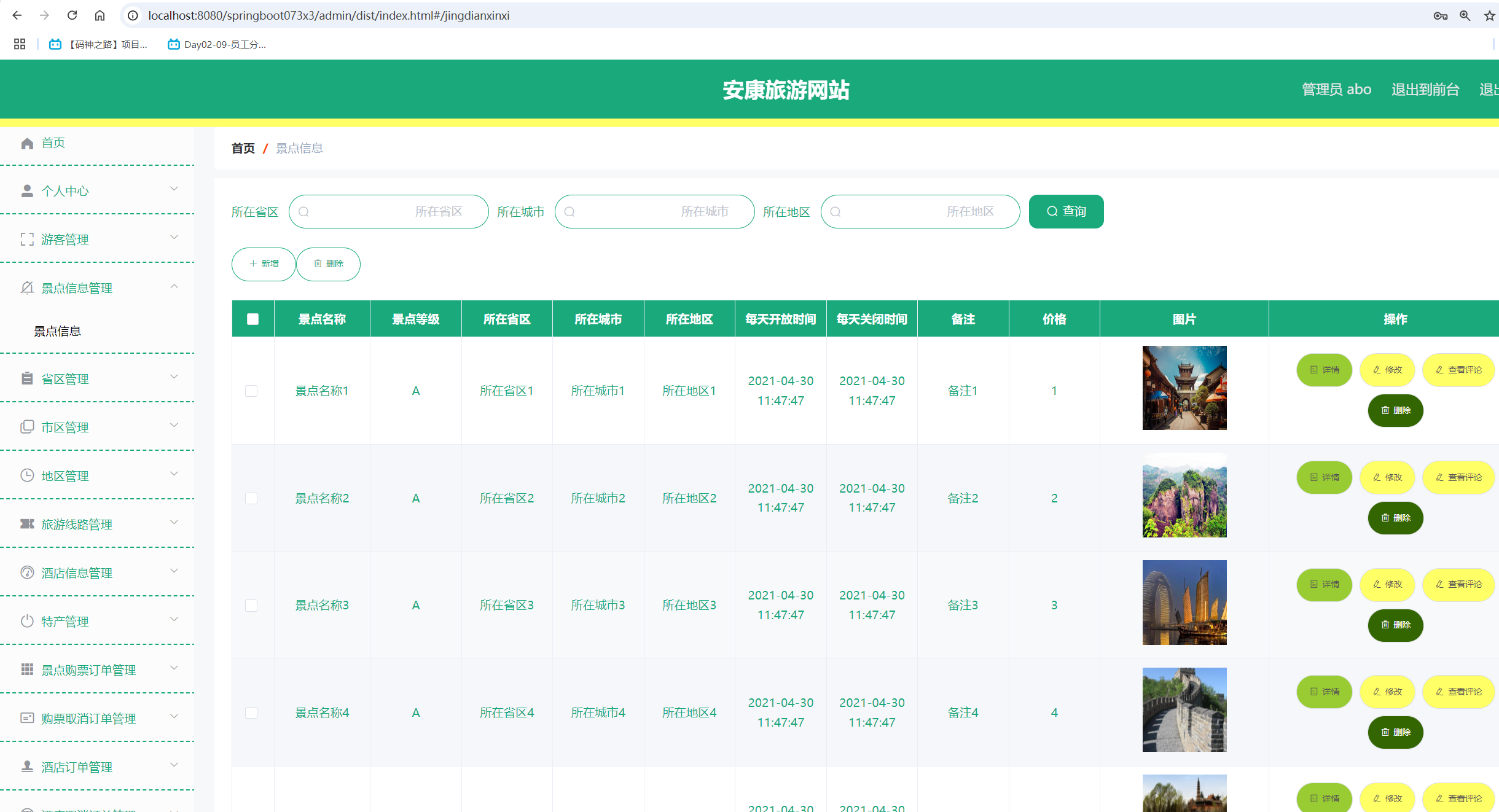
Task: Open 酒店信息管理 using its icon
Action: [27, 572]
